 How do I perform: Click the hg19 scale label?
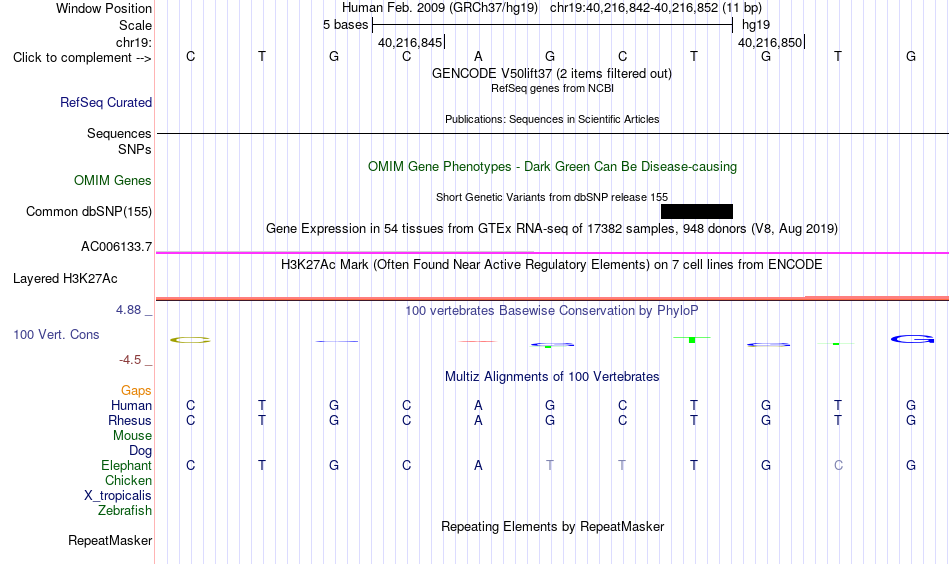pyautogui.click(x=756, y=25)
